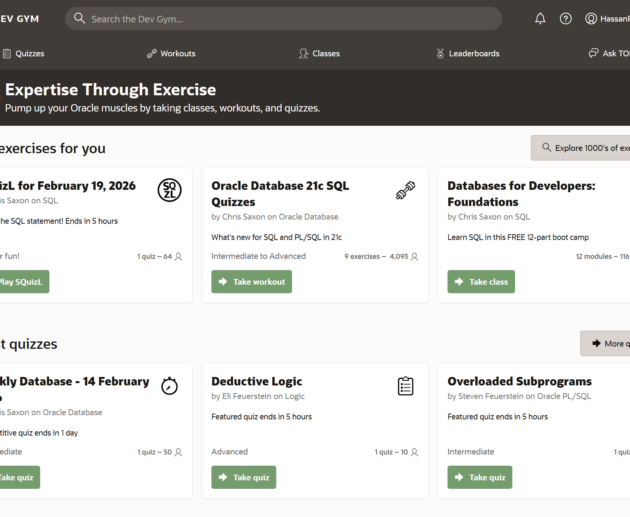
Task: Click the search magnifier icon
Action: (79, 18)
